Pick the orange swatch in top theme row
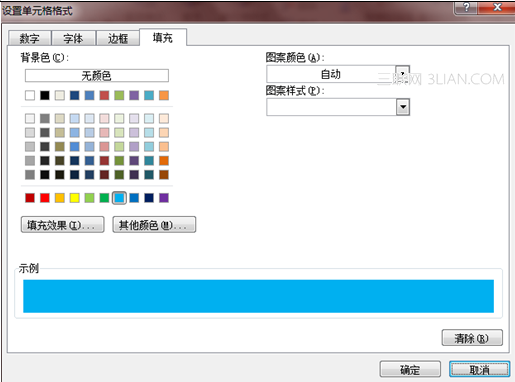Image resolution: width=515 pixels, height=382 pixels. pyautogui.click(x=164, y=95)
